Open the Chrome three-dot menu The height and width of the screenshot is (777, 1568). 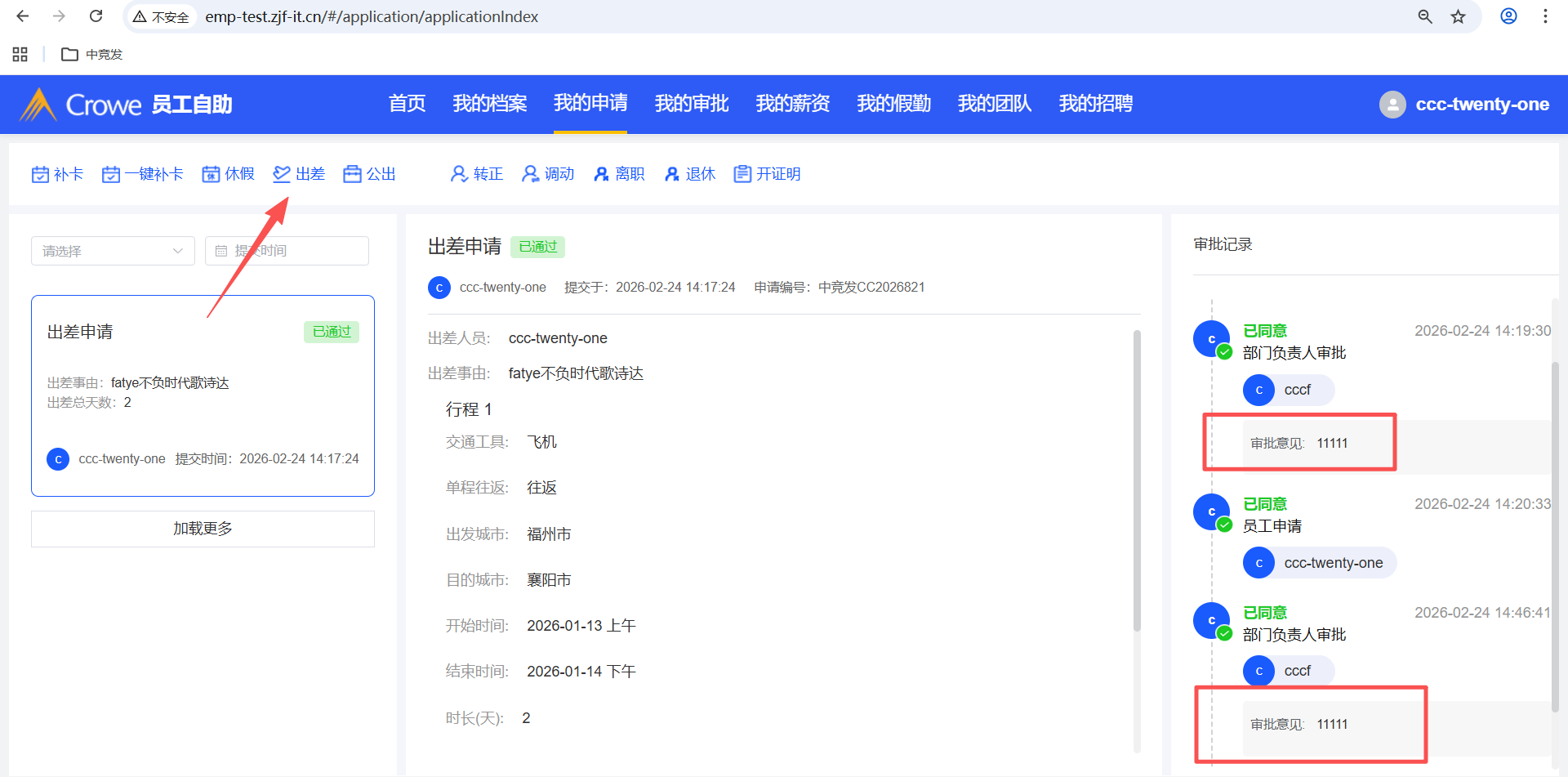coord(1545,16)
